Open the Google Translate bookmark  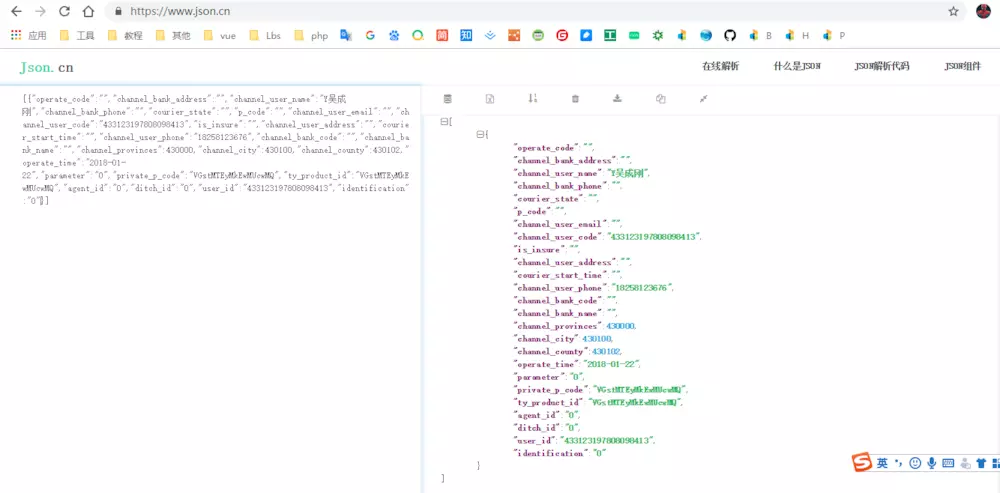click(x=346, y=36)
